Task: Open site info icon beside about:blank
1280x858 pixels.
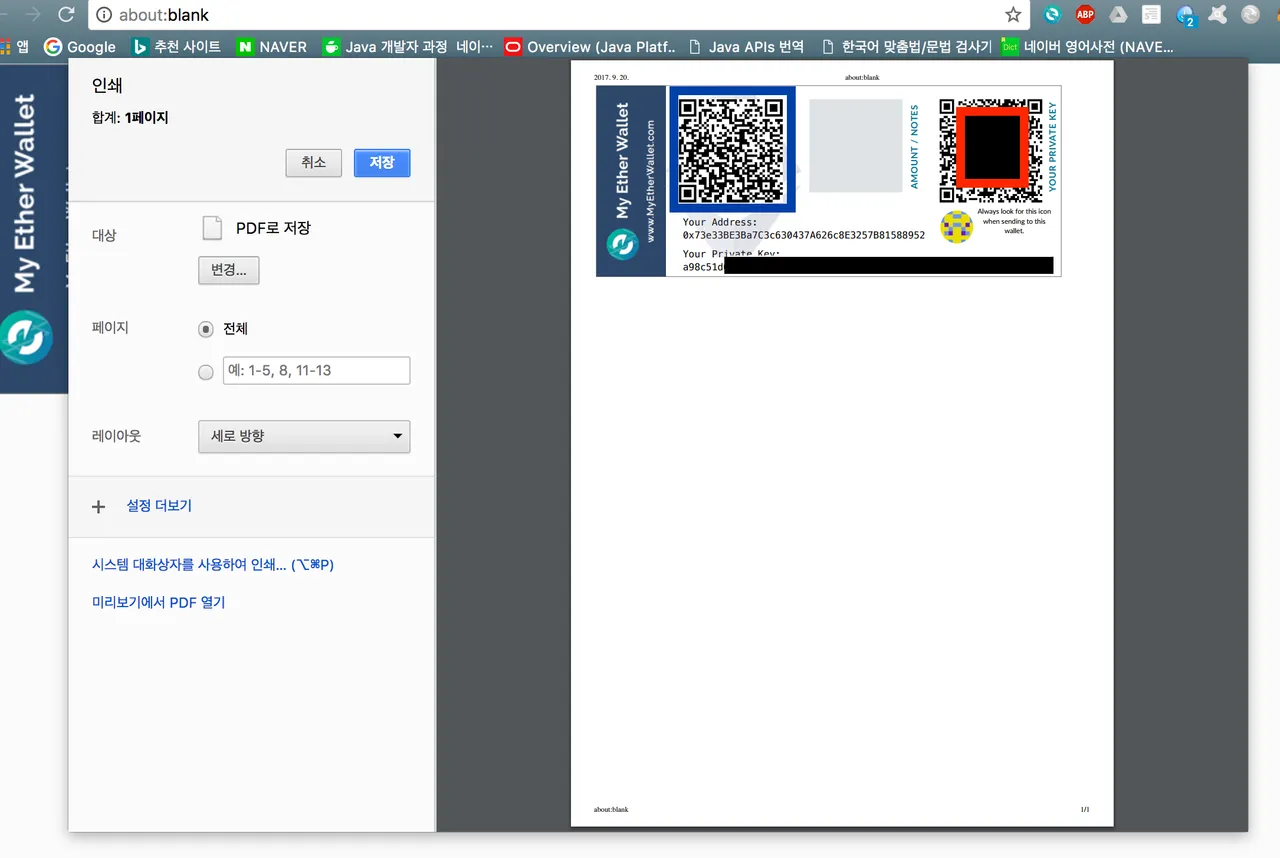Action: pyautogui.click(x=104, y=15)
